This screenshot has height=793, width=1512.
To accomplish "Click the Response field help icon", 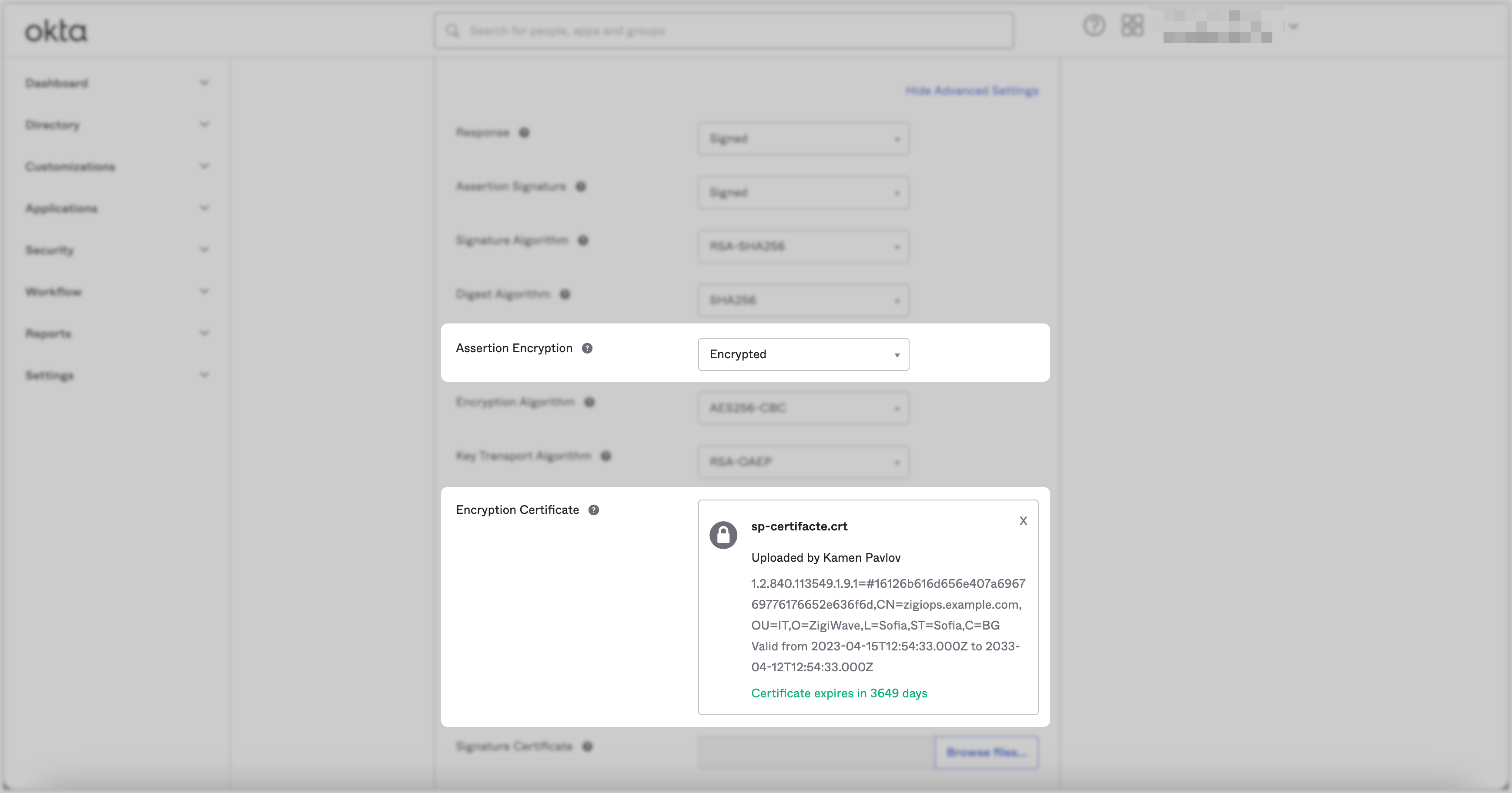I will (x=524, y=133).
